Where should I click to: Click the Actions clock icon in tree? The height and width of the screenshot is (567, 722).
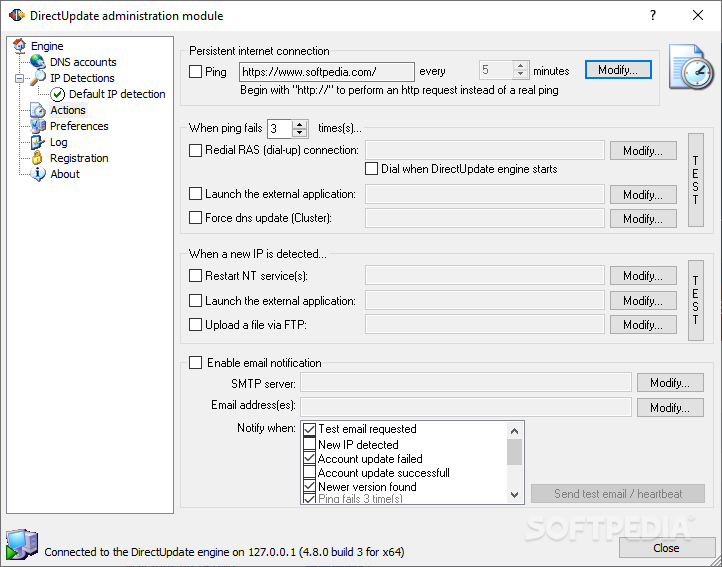point(38,110)
